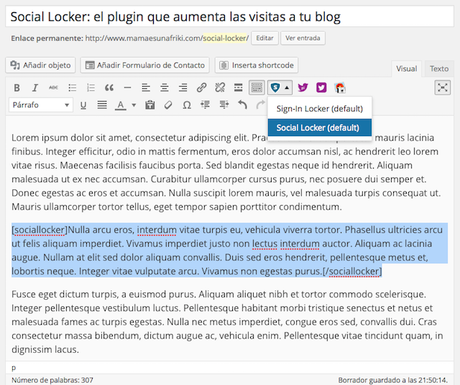460x385 pixels.
Task: Open text color picker arrow
Action: click(x=134, y=105)
